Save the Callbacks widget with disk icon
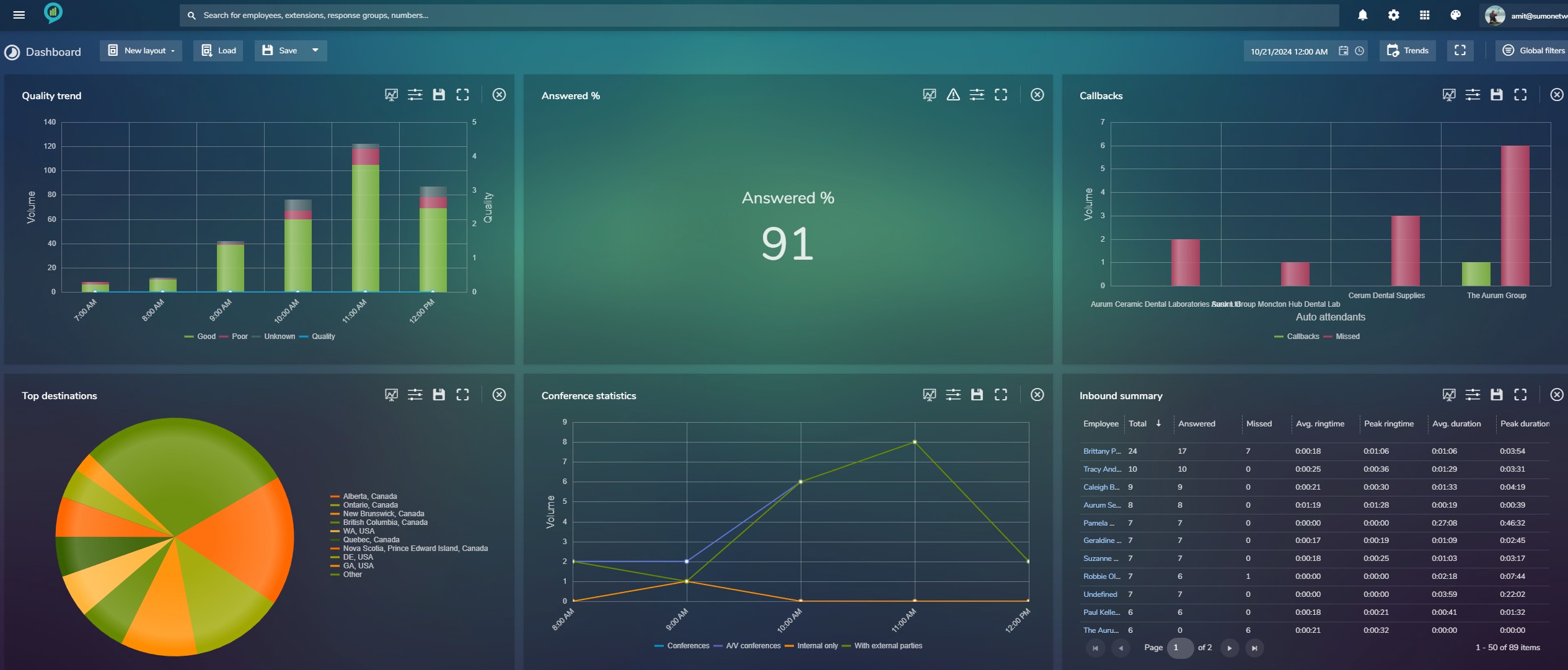1568x670 pixels. [1496, 95]
